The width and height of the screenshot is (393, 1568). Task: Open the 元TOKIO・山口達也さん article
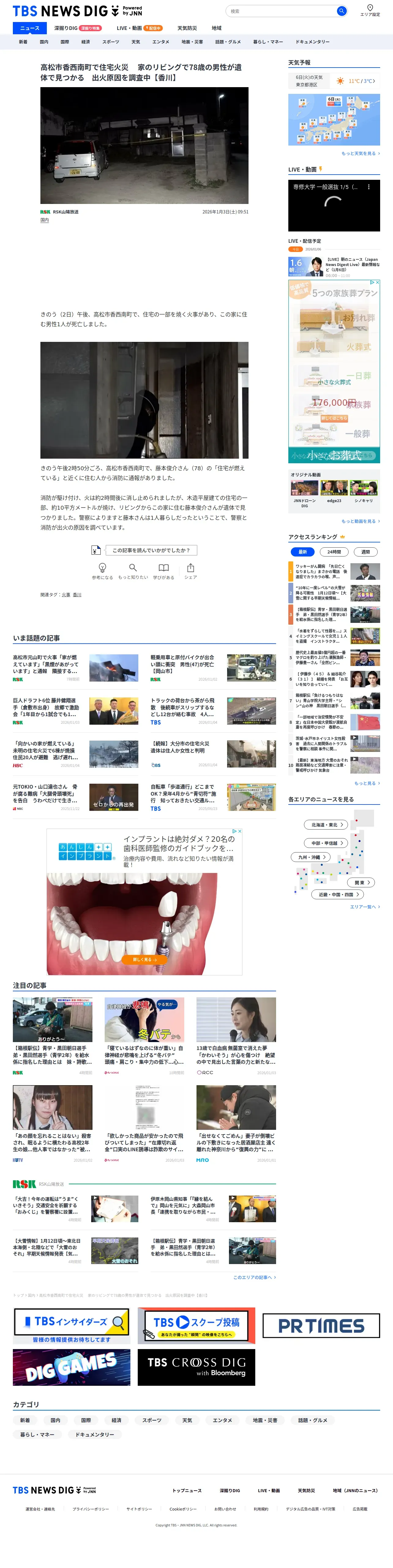pos(76,797)
